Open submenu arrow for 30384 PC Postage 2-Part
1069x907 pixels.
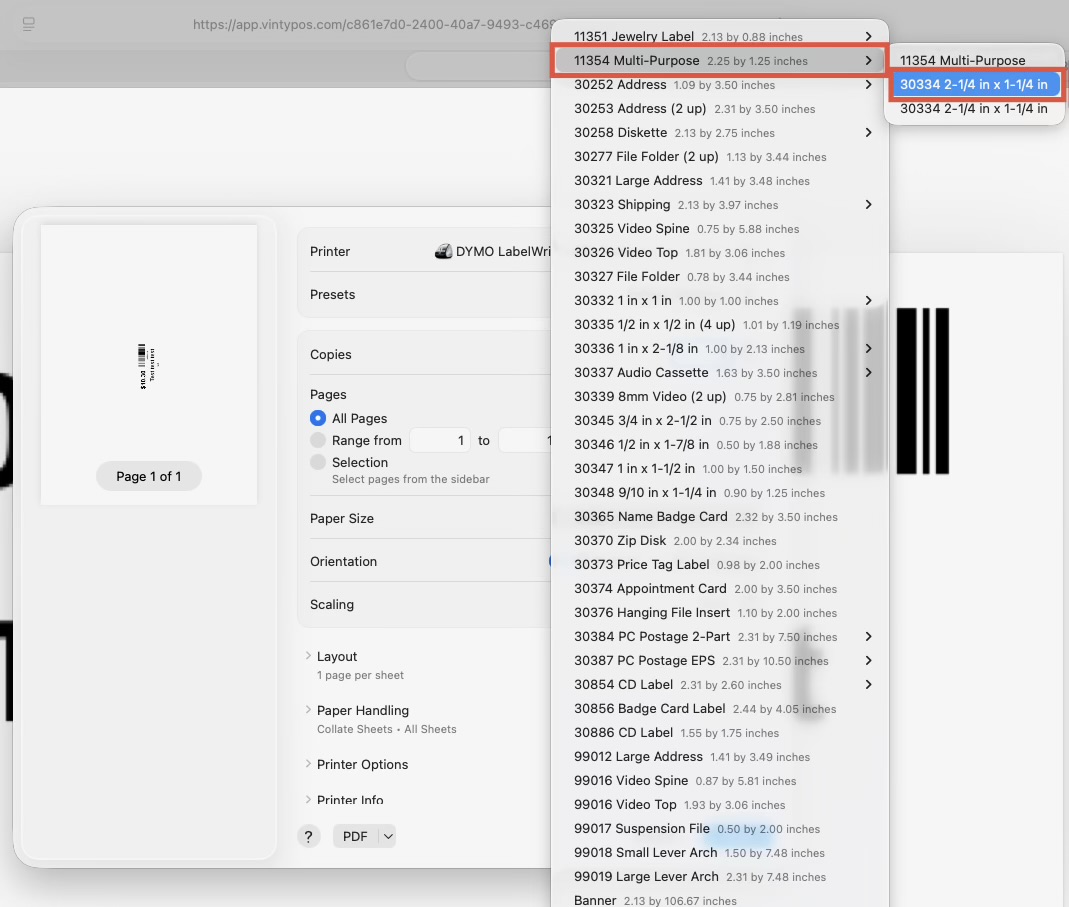(868, 636)
